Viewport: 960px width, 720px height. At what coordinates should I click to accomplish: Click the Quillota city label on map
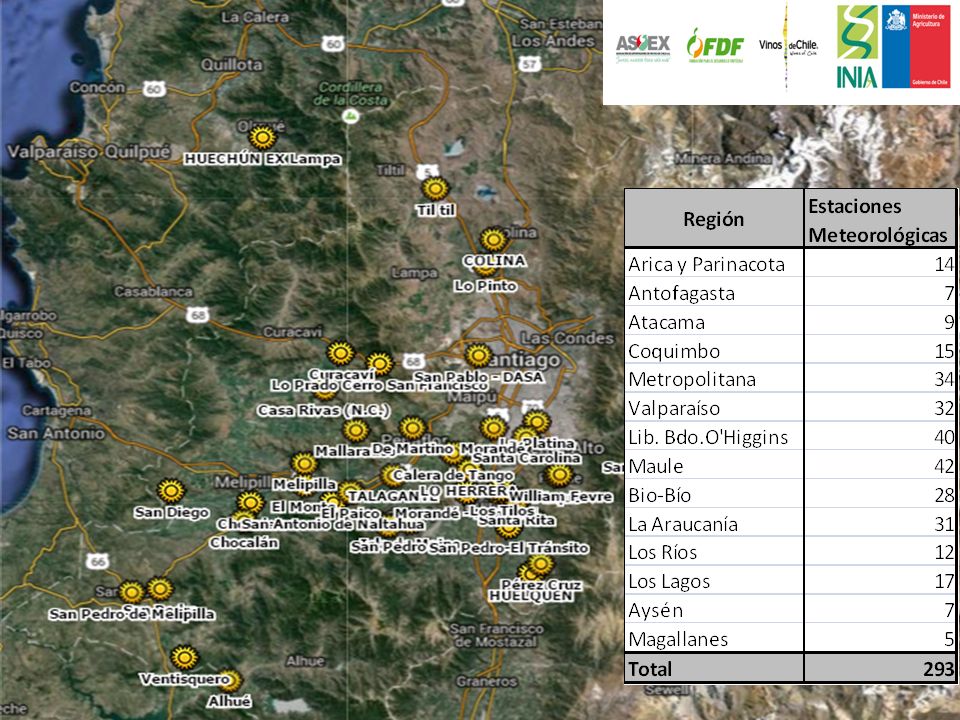pos(232,64)
